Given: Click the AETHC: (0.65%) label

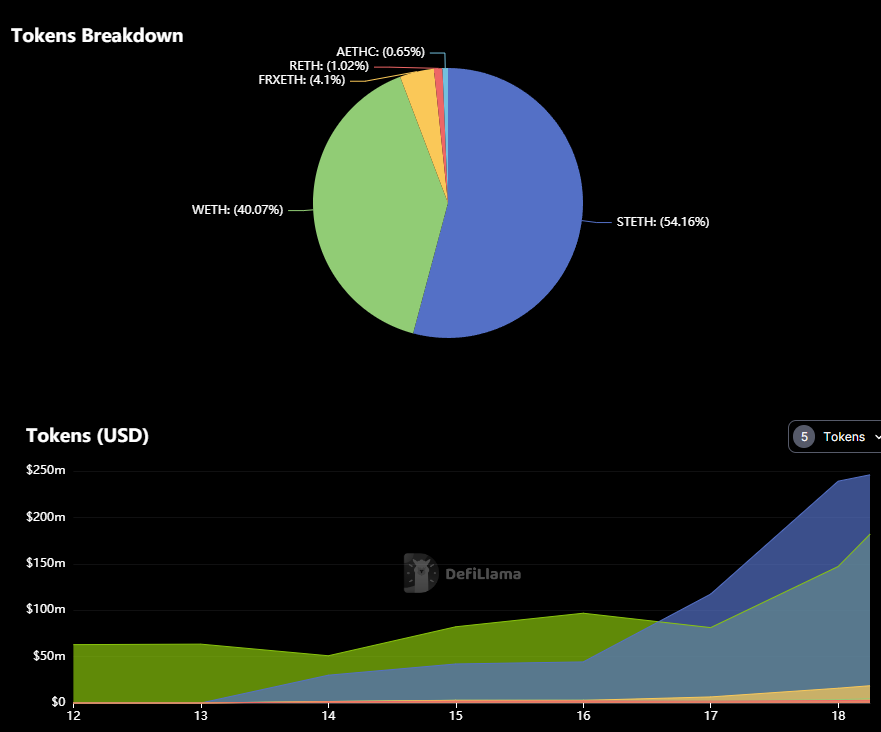Looking at the screenshot, I should click(380, 52).
